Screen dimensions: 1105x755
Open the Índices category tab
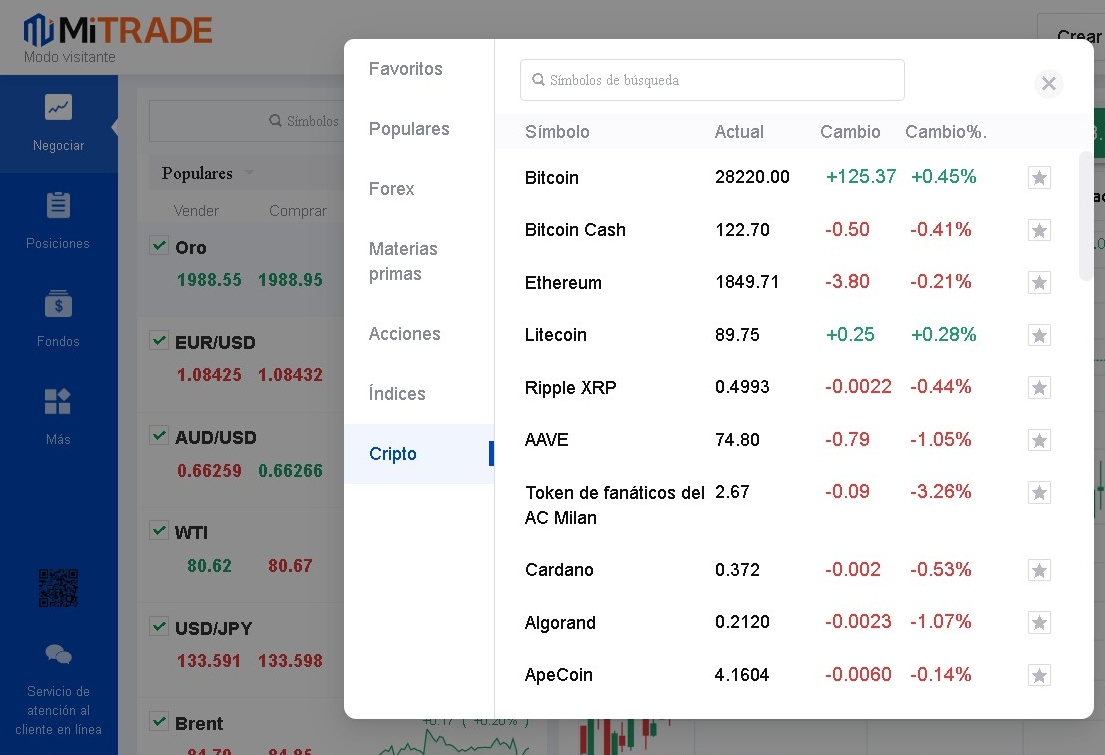point(397,394)
